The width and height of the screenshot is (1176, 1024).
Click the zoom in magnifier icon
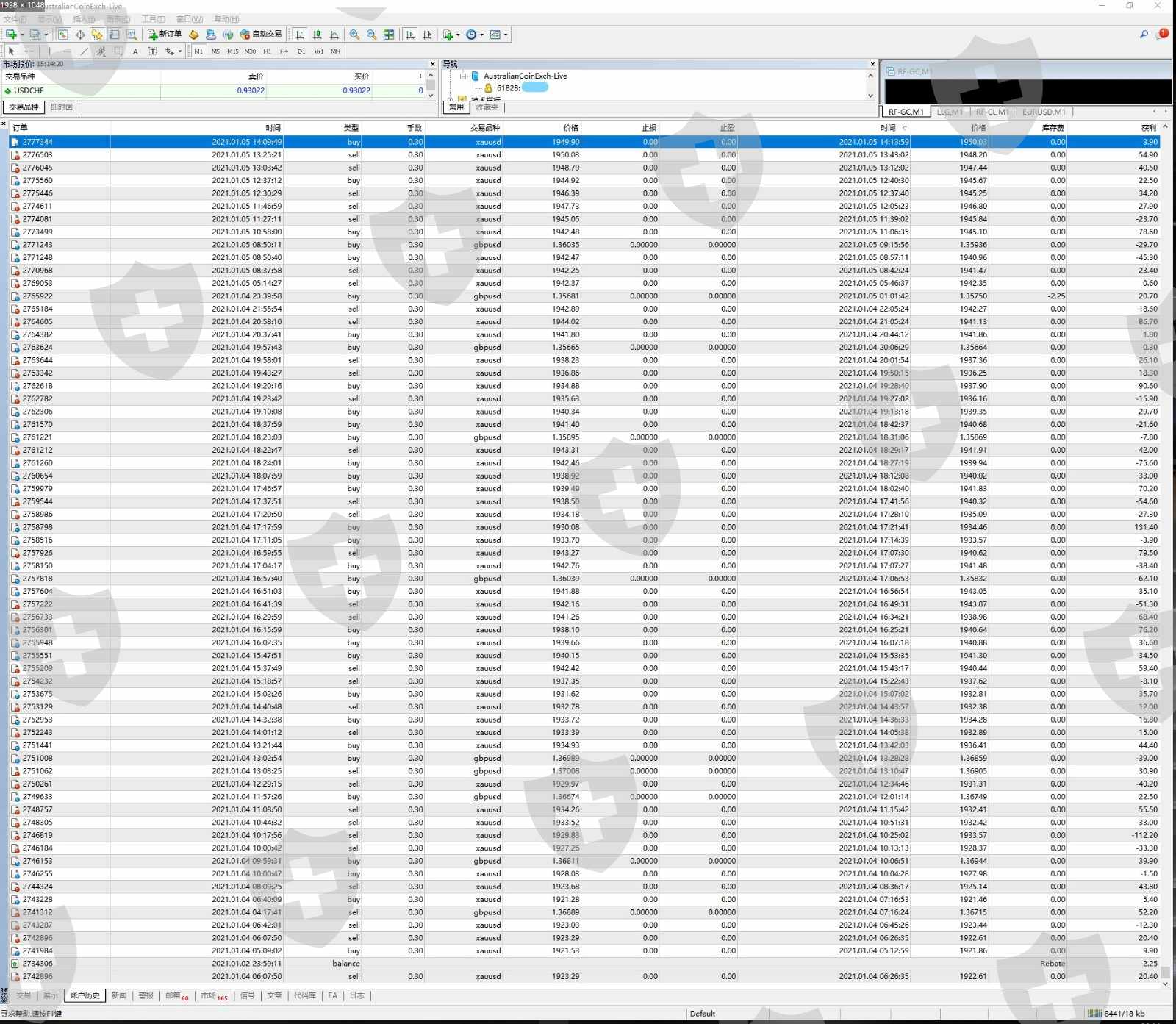click(354, 35)
